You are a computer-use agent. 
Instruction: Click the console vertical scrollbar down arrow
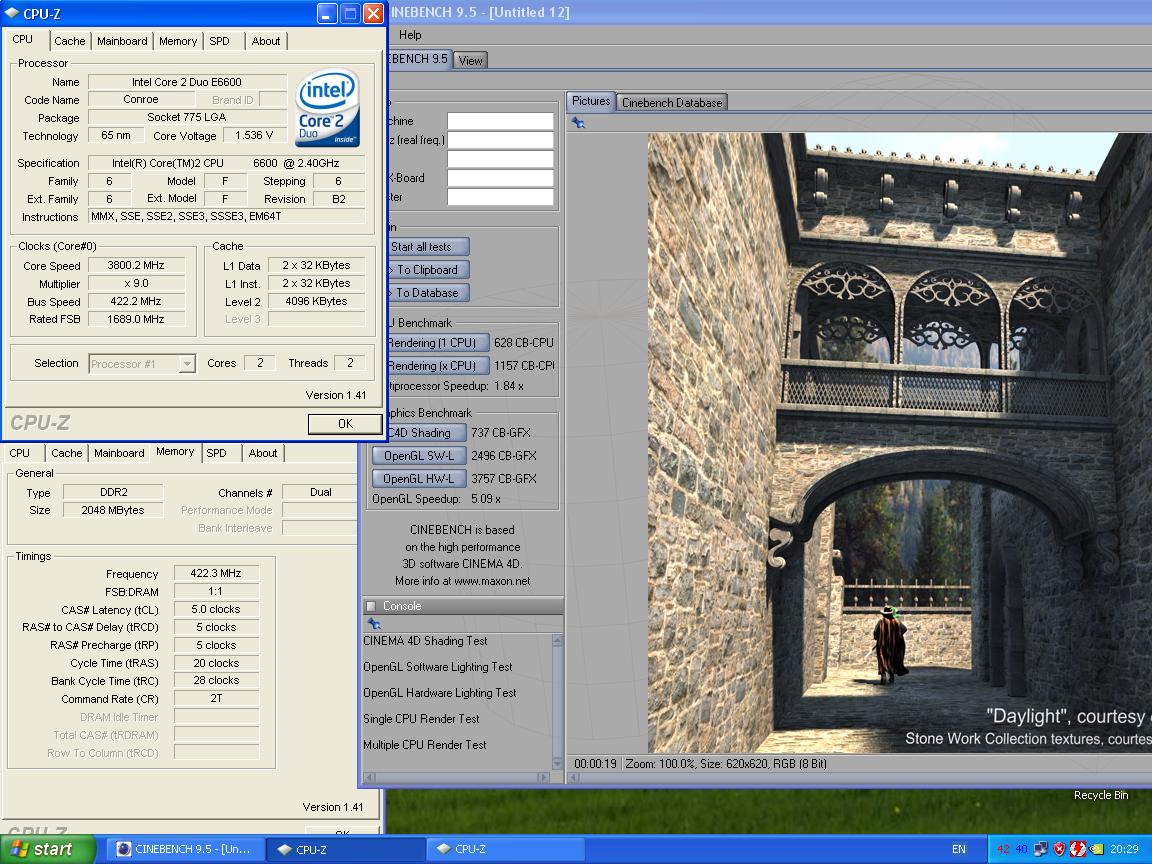click(557, 763)
